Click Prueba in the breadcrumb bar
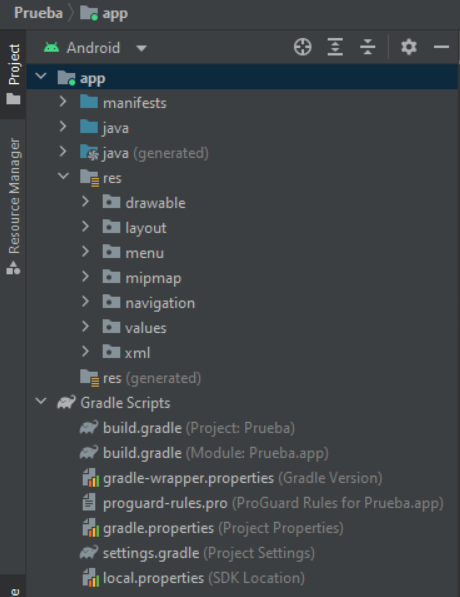The width and height of the screenshot is (460, 597). 38,13
